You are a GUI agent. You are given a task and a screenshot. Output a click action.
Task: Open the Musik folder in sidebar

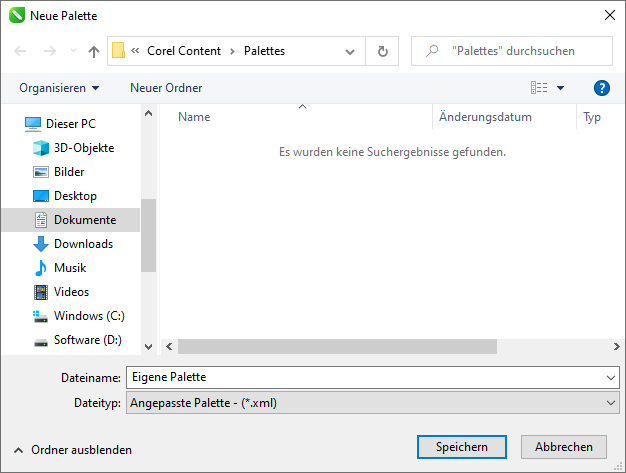click(69, 268)
